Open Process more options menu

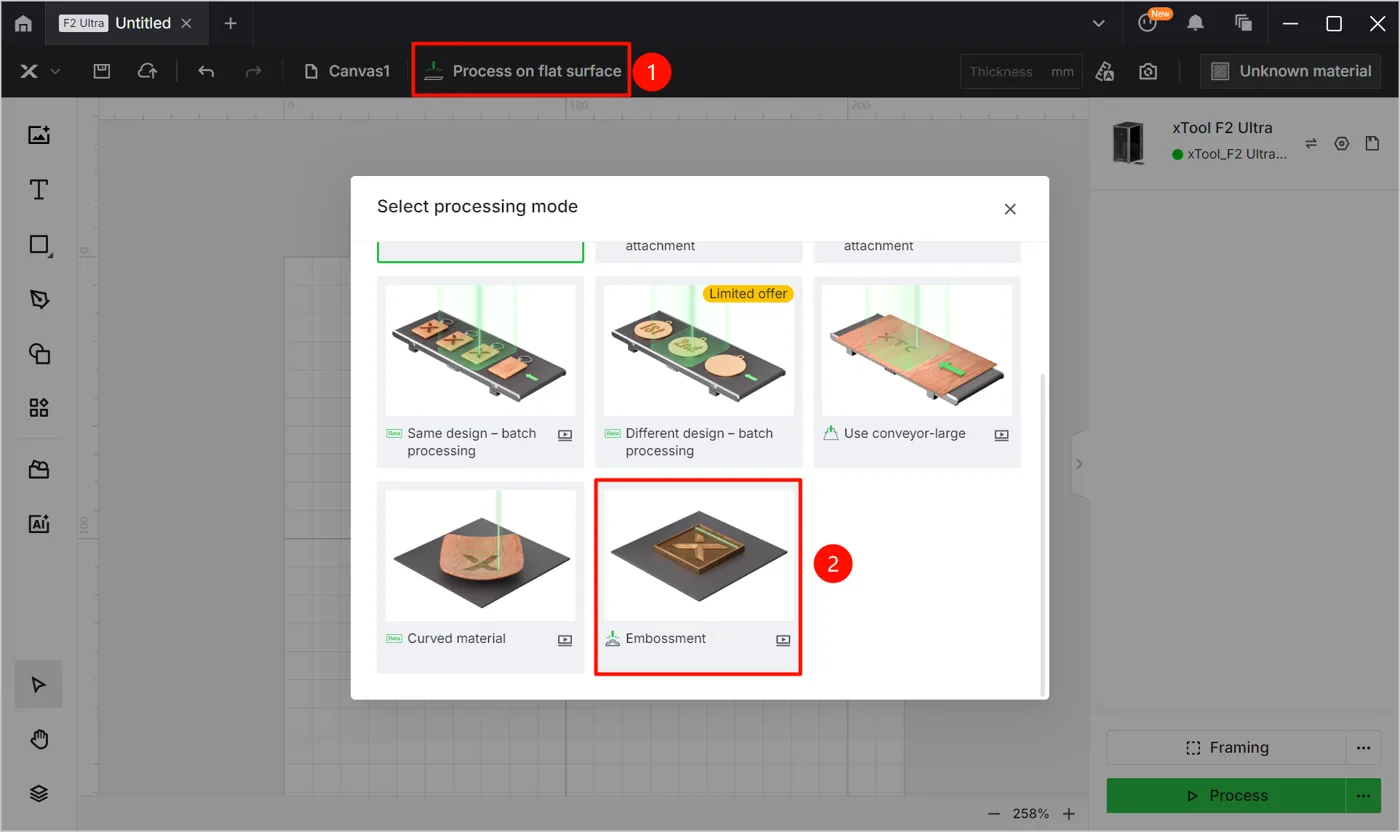(x=1362, y=795)
